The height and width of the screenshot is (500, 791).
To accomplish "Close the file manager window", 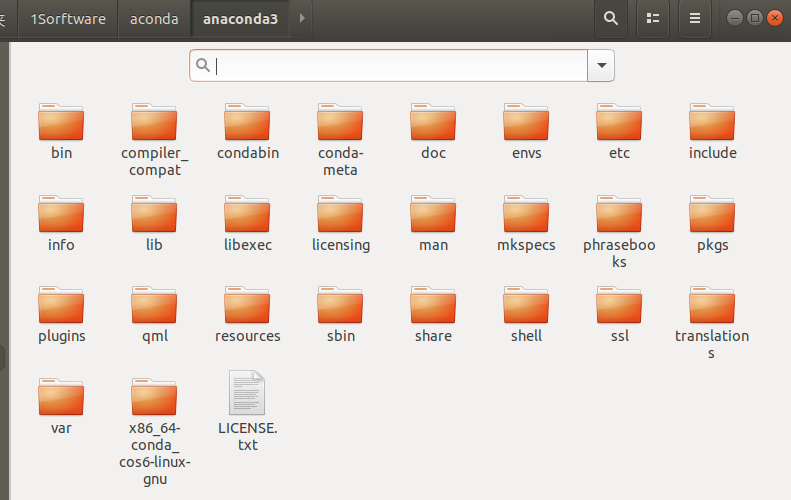I will (x=774, y=18).
